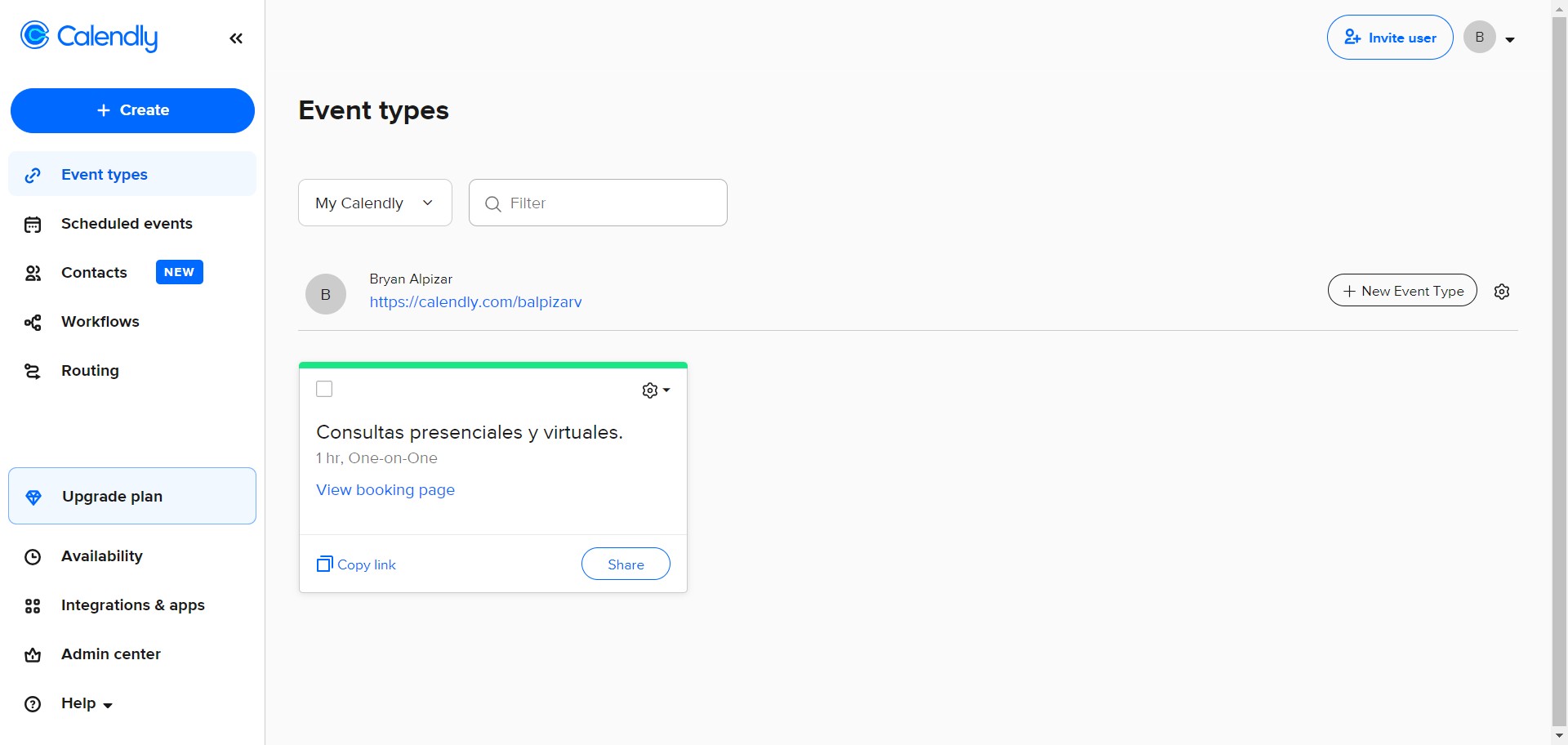This screenshot has height=745, width=1568.
Task: Click the Invite user button
Action: (1390, 37)
